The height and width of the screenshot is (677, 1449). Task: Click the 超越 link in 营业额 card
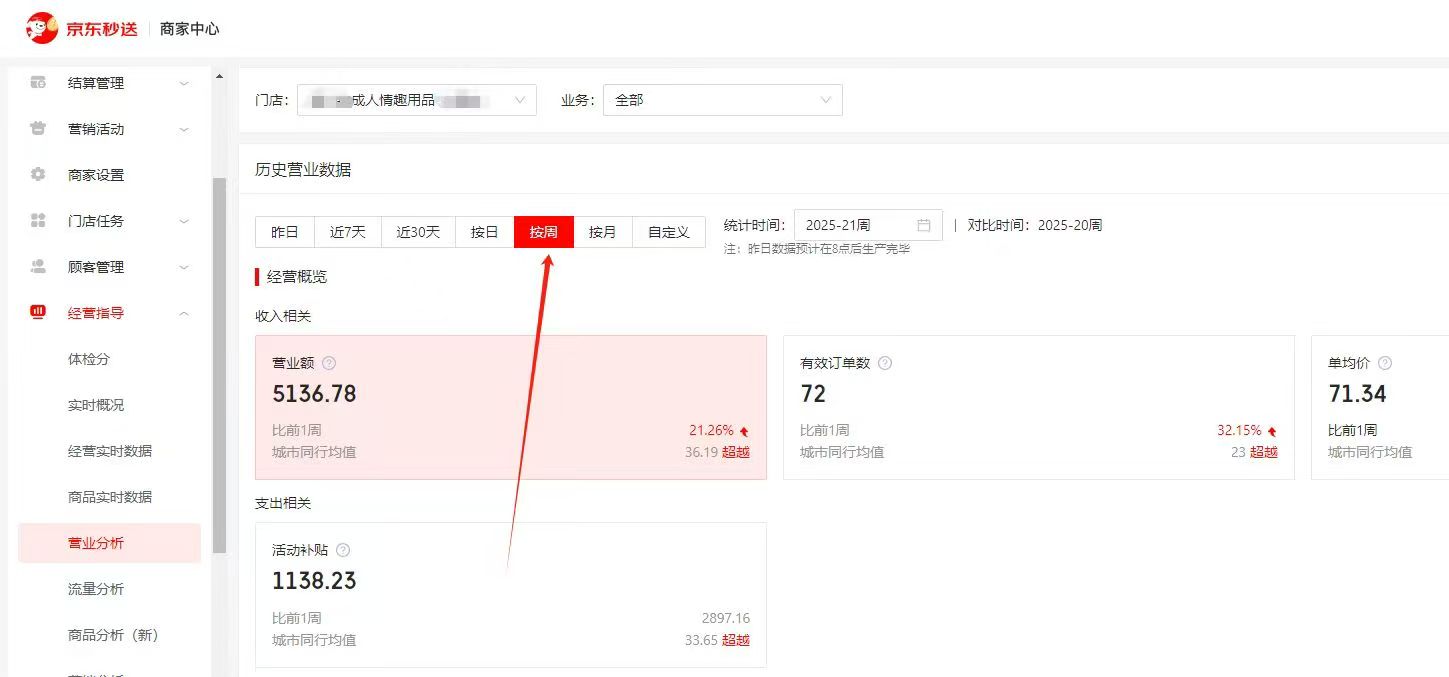[736, 452]
